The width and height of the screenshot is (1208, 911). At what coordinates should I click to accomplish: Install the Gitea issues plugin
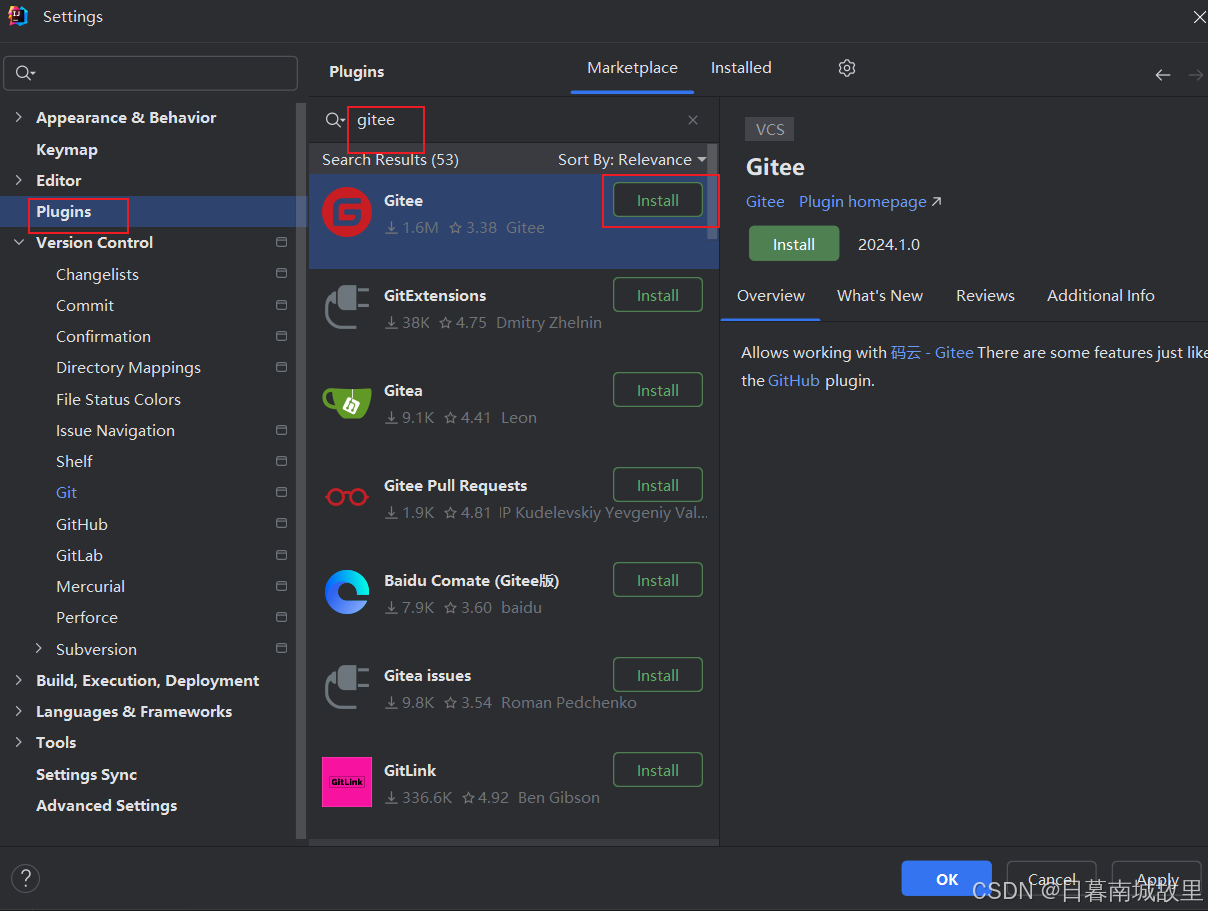tap(658, 675)
